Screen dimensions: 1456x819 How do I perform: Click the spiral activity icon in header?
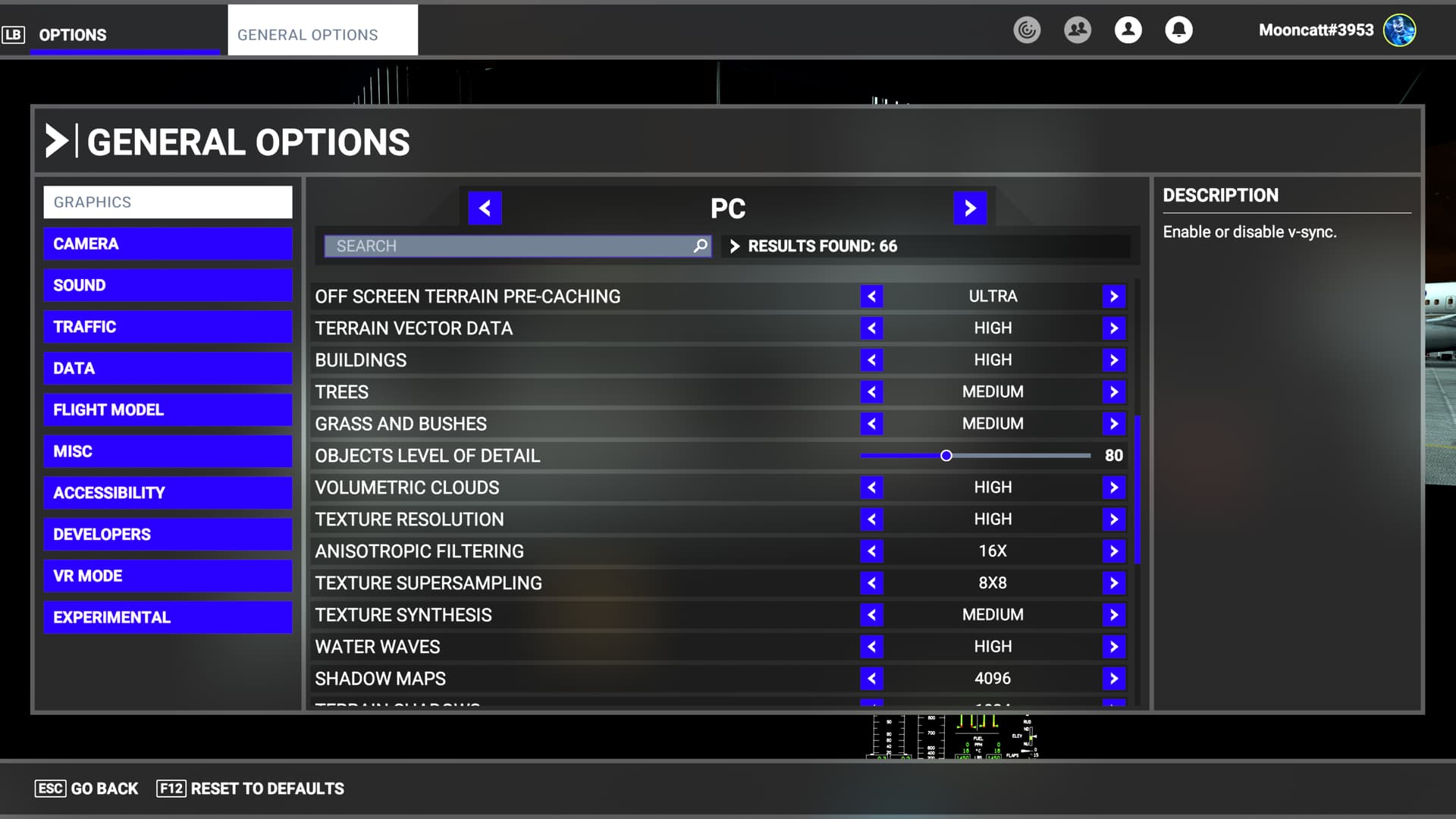[x=1027, y=30]
